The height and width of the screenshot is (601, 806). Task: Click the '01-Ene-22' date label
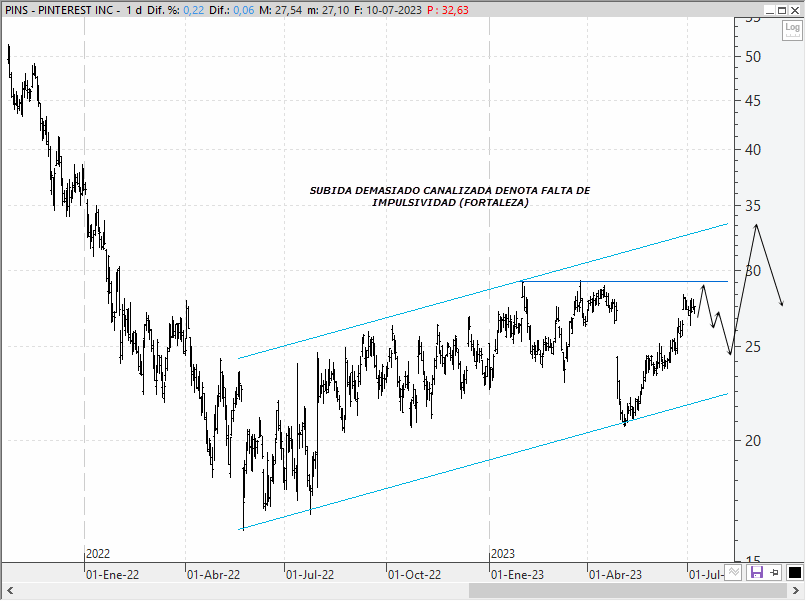pos(112,574)
